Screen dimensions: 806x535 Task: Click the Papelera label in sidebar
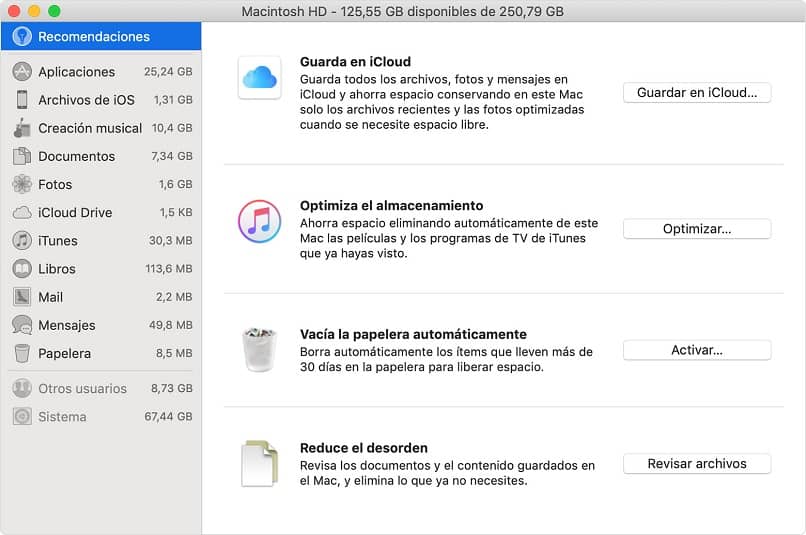64,354
